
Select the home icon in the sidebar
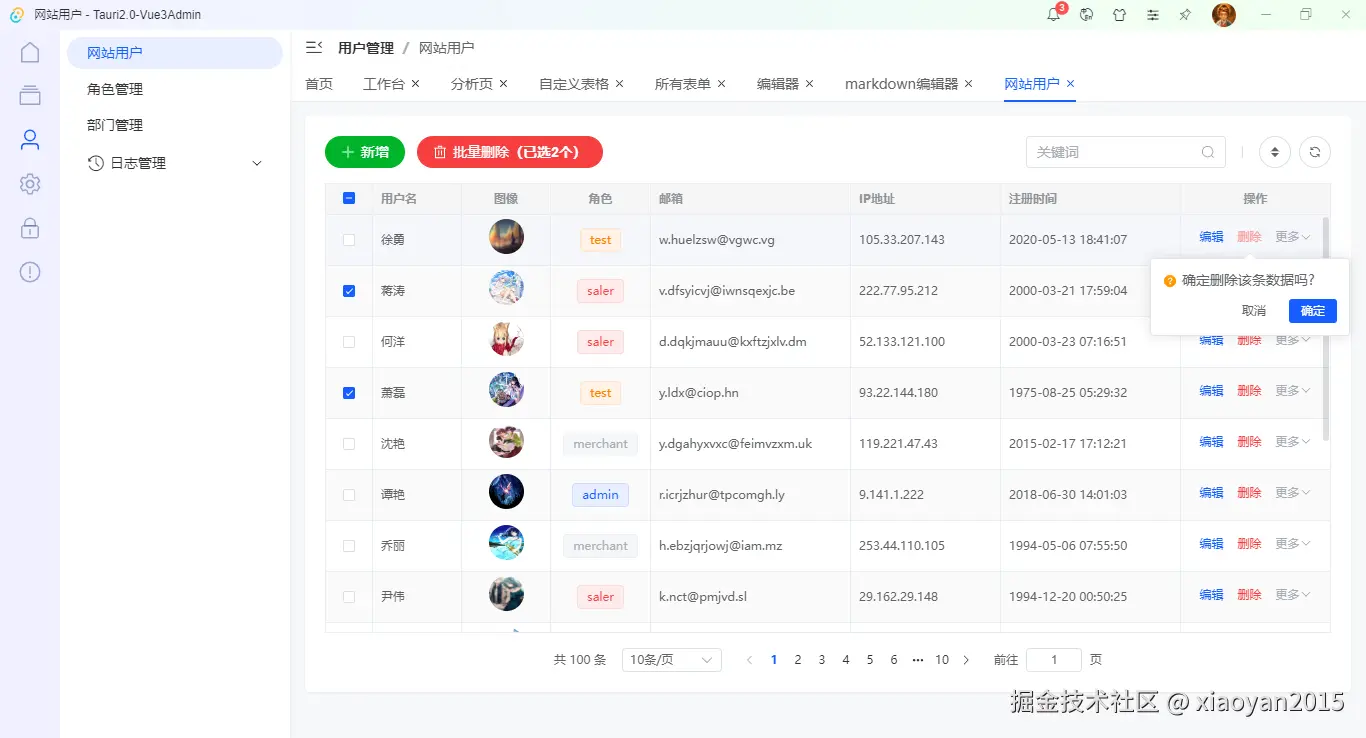click(x=29, y=51)
